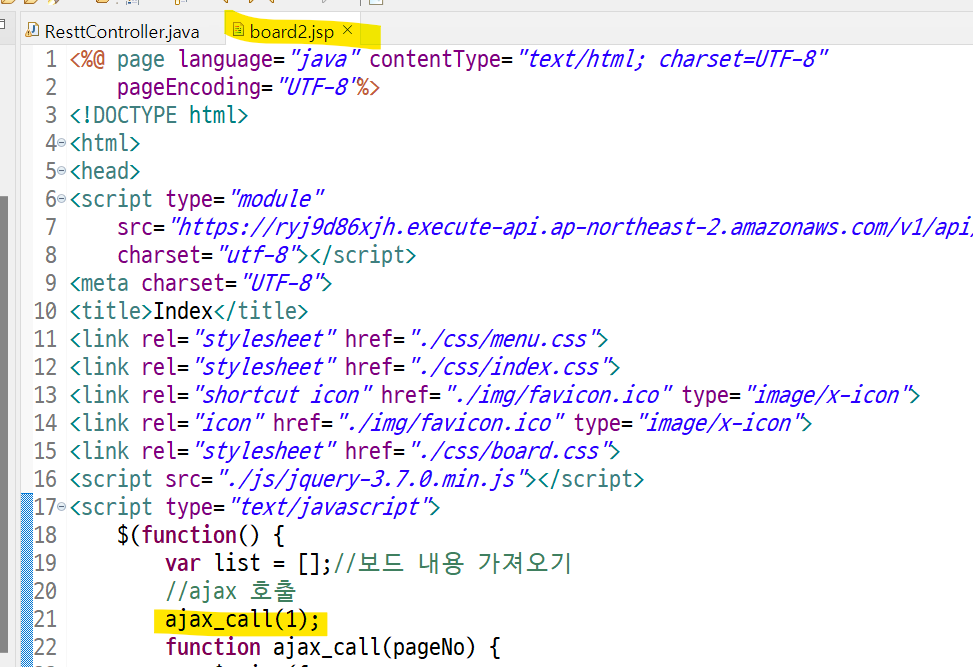Click the "./css/menu.css" href value
This screenshot has height=667, width=973.
pyautogui.click(x=504, y=339)
